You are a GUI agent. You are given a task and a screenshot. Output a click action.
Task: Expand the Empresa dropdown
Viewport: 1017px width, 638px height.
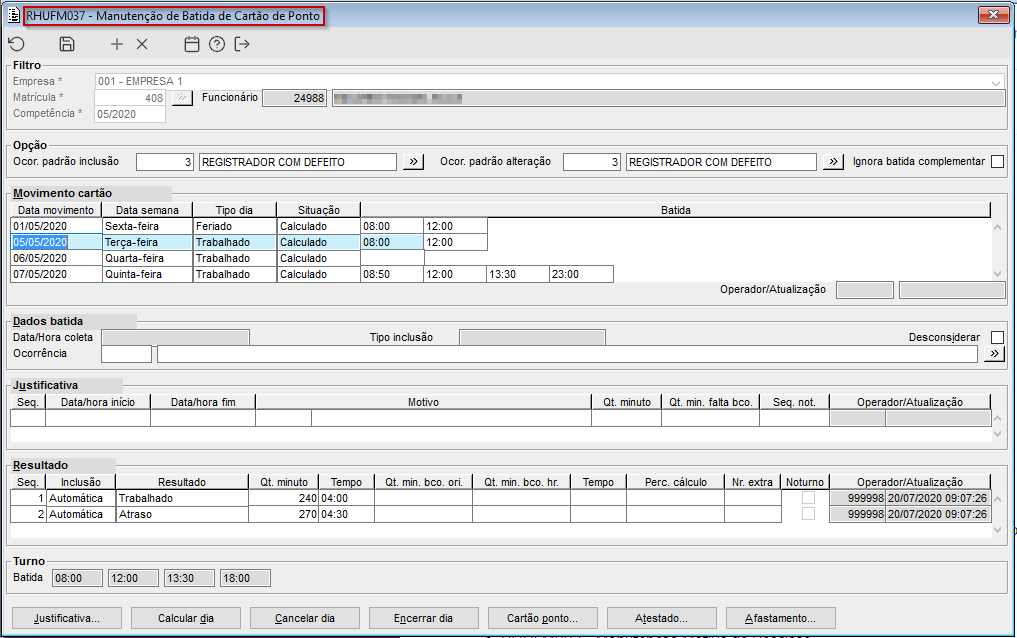click(996, 82)
